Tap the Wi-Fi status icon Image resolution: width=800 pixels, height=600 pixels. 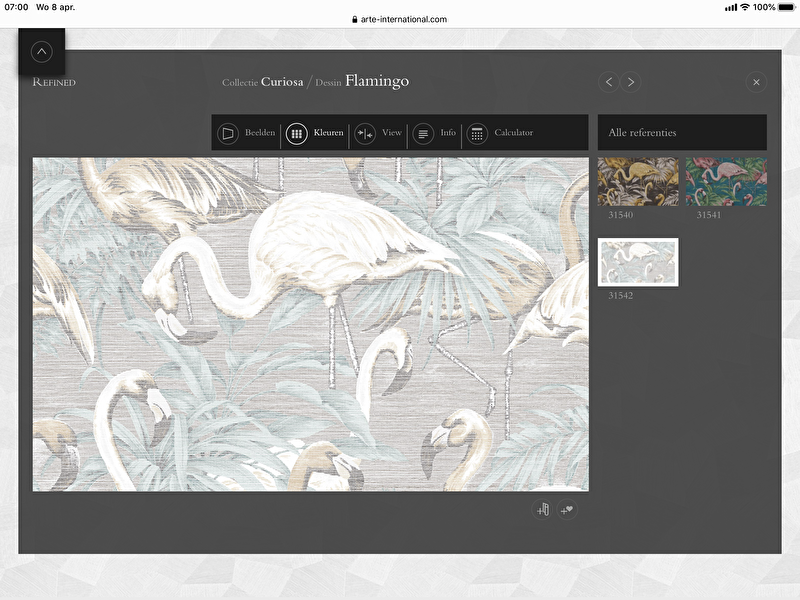pyautogui.click(x=745, y=7)
